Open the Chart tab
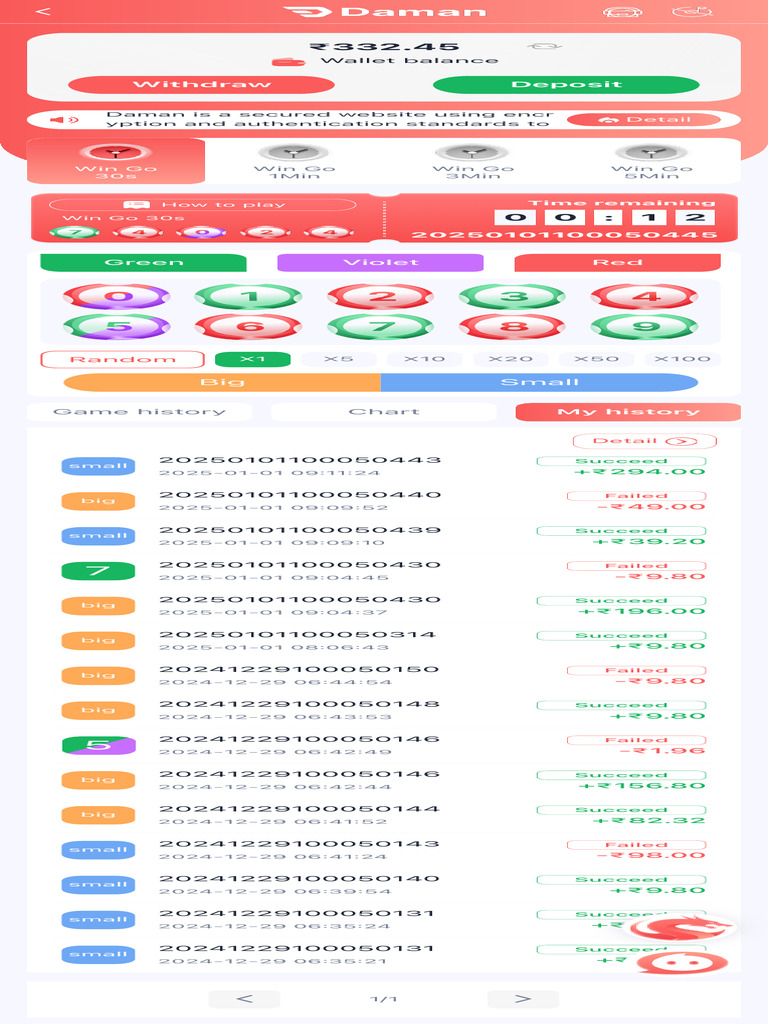768x1024 pixels. (383, 411)
